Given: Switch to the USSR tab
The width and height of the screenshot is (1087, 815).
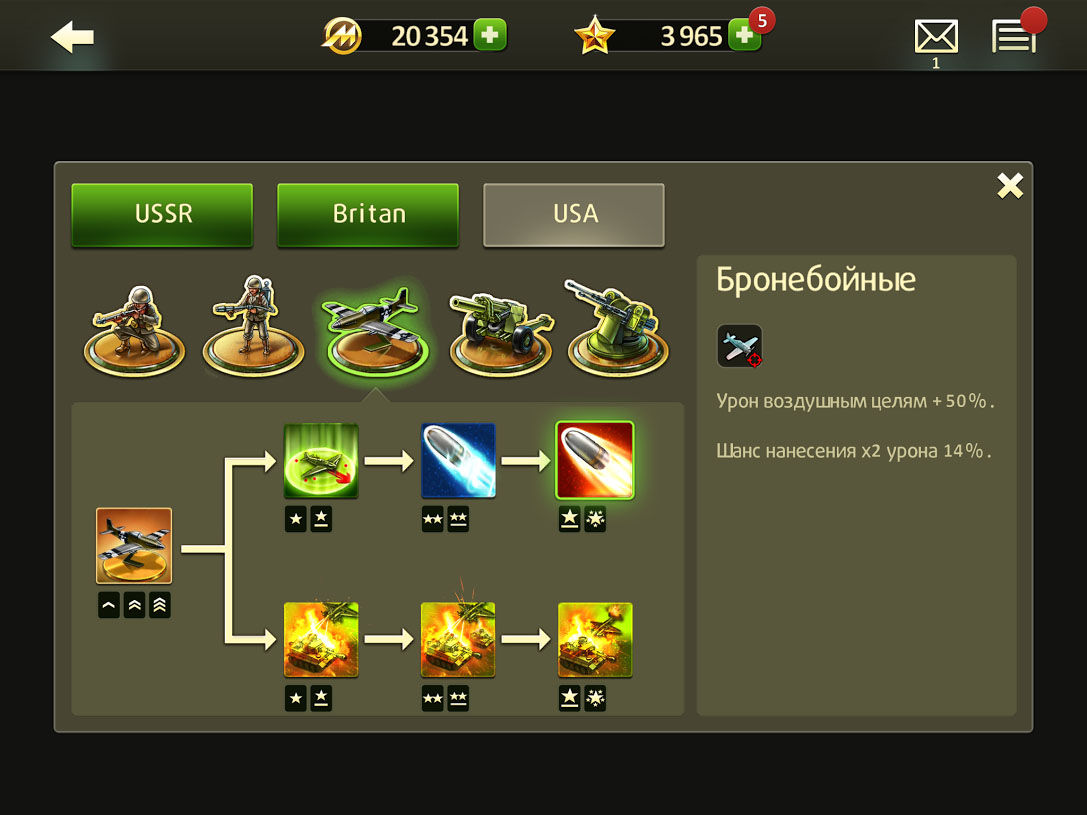Looking at the screenshot, I should (x=162, y=215).
